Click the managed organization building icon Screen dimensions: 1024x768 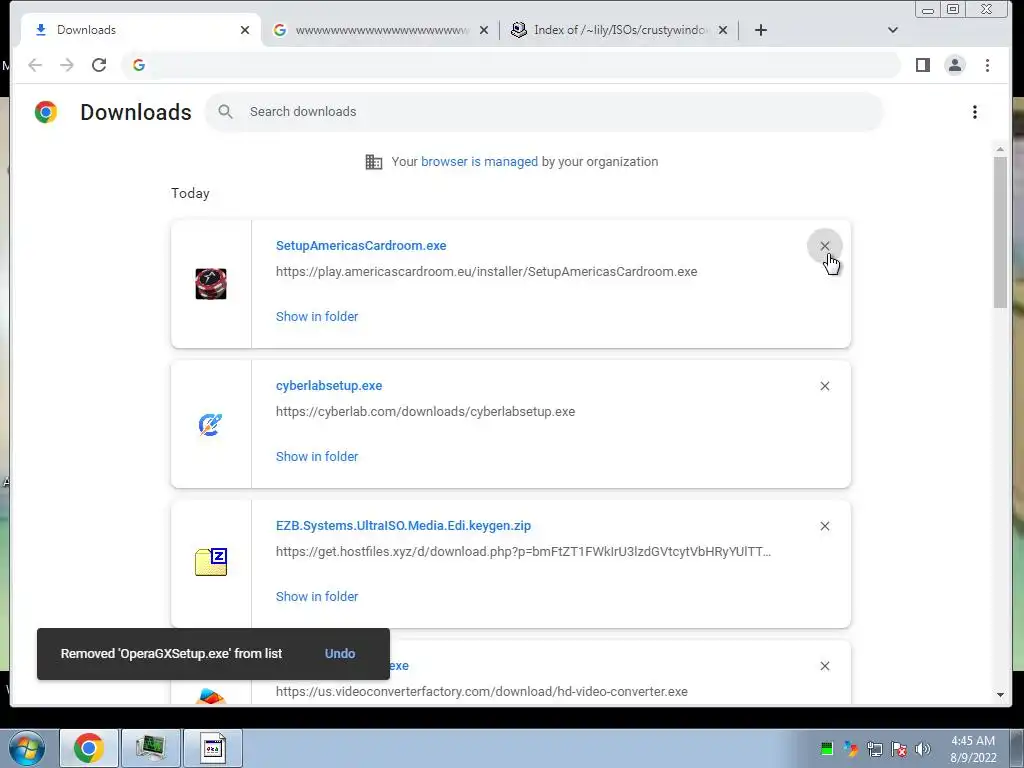click(x=374, y=161)
